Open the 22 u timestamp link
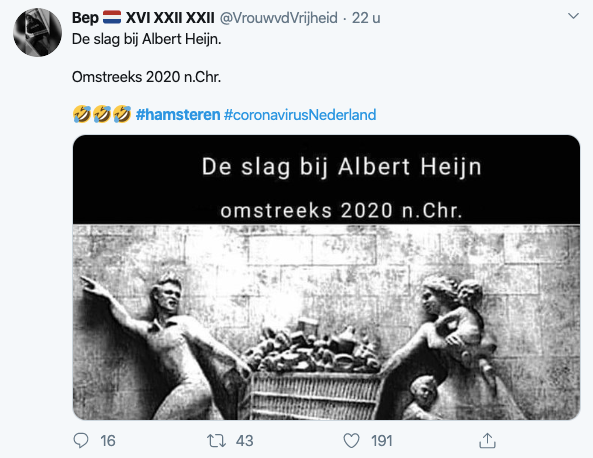Image resolution: width=593 pixels, height=458 pixels. (366, 18)
